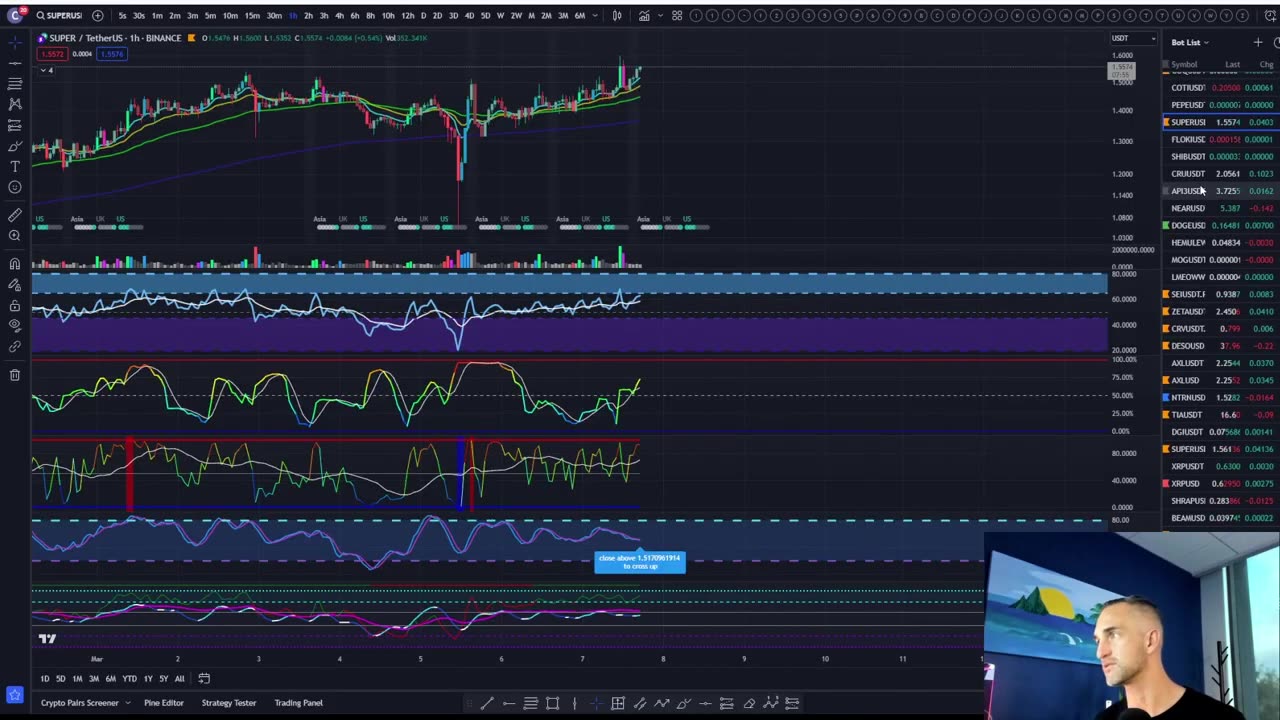Select SUPERUSDT highlighted row in watchlist

point(1220,122)
